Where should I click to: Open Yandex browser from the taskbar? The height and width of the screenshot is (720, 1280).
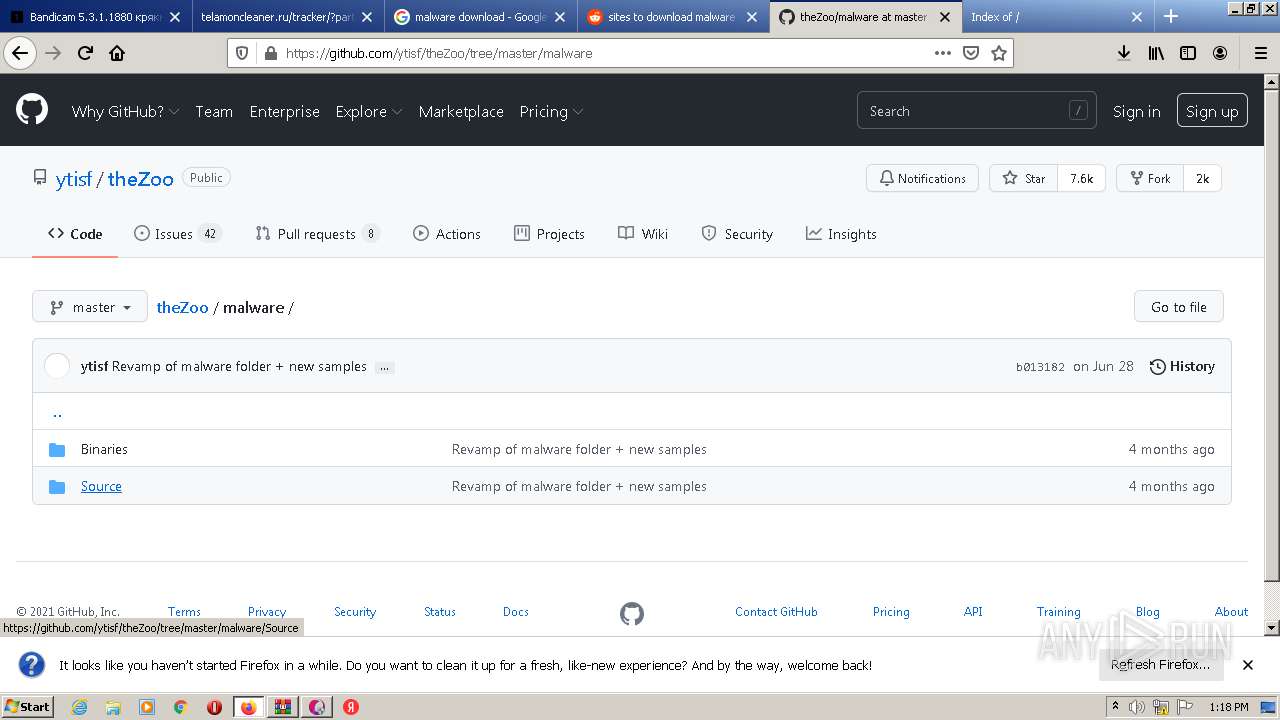tap(351, 706)
